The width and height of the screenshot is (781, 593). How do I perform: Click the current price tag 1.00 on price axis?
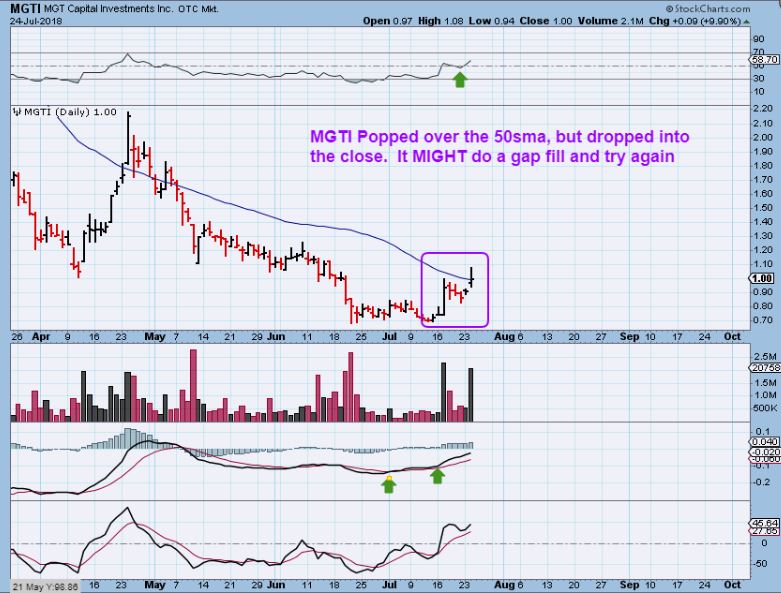pyautogui.click(x=763, y=278)
